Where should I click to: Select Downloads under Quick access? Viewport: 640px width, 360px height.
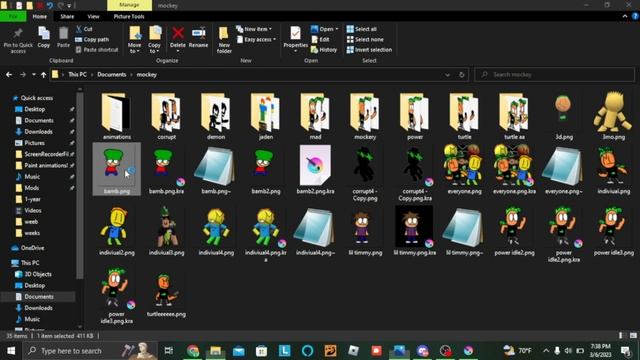pos(38,131)
